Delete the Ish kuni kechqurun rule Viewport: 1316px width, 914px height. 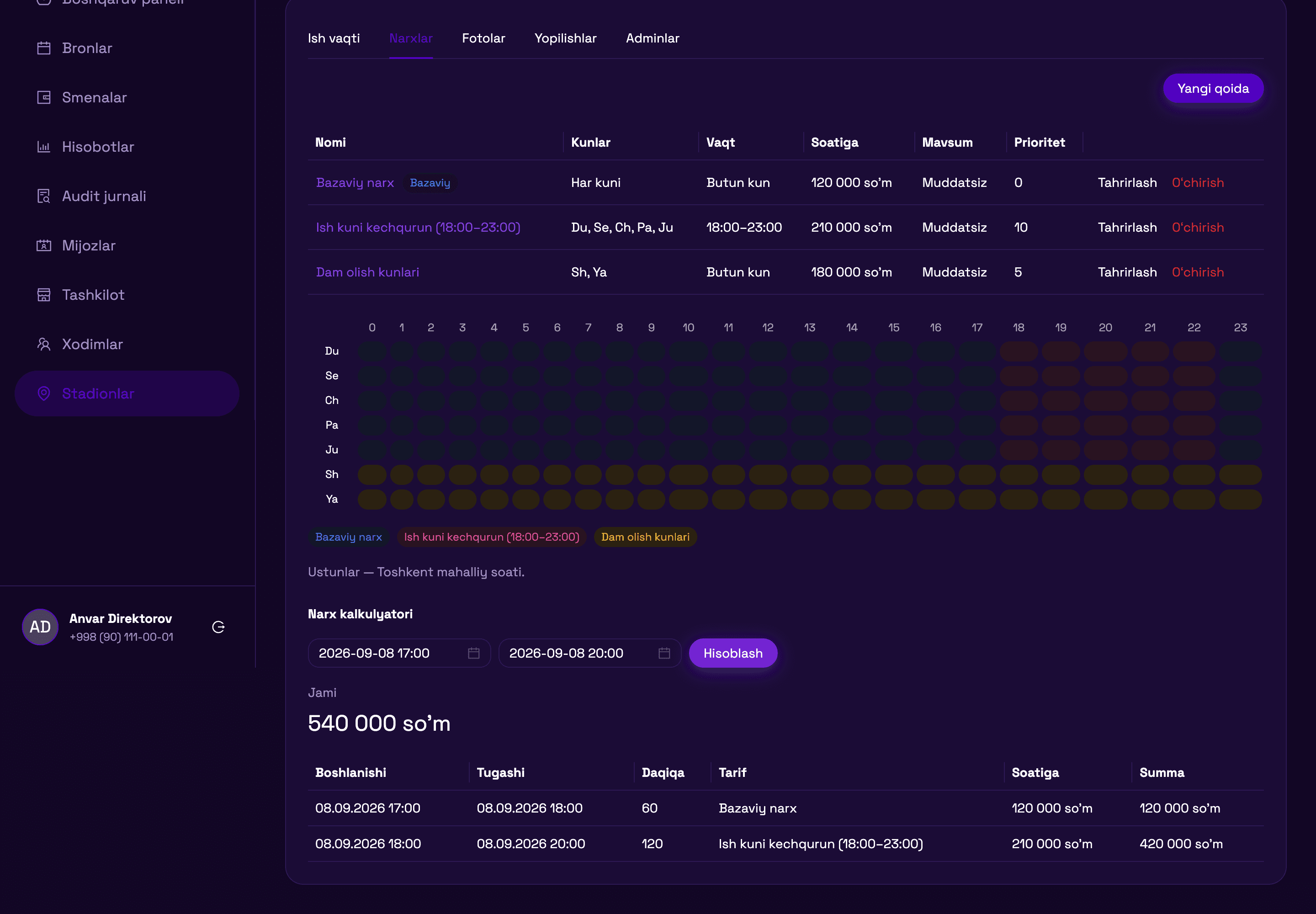click(x=1198, y=227)
